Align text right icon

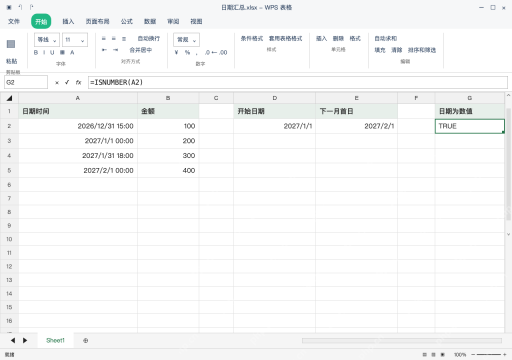tap(124, 39)
